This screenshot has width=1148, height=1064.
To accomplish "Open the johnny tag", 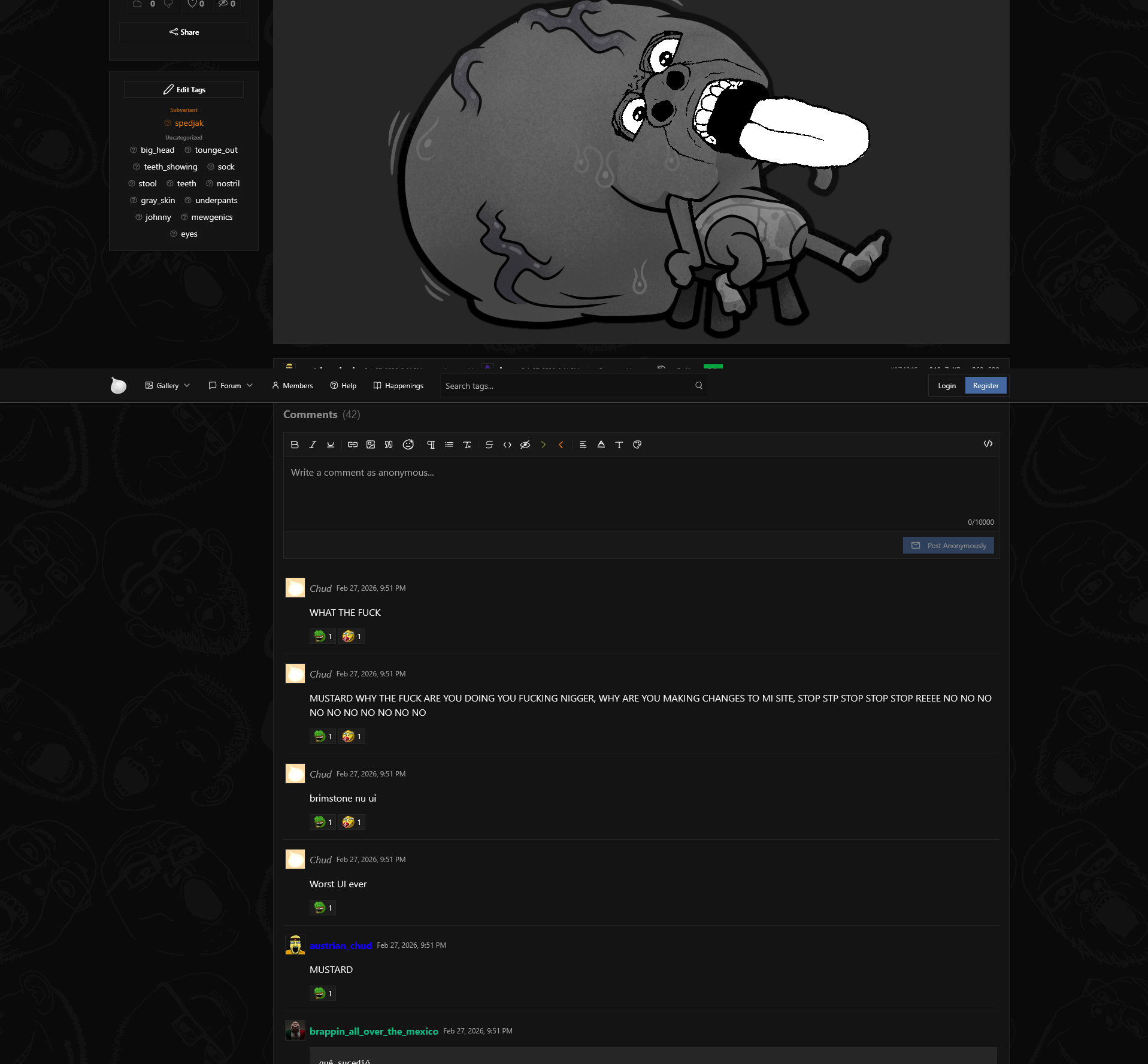I will [158, 217].
